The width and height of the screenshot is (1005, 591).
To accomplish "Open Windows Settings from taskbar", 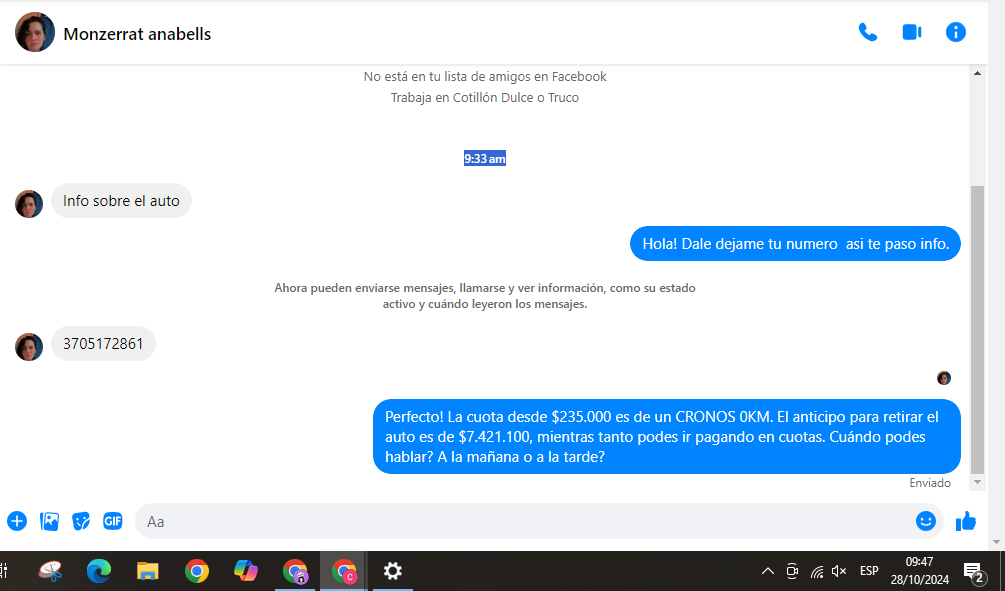I will 393,571.
